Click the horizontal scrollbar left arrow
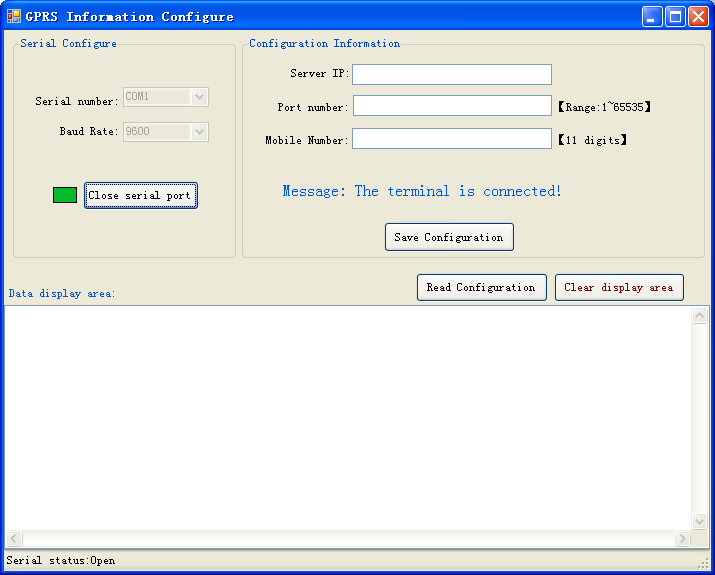This screenshot has height=575, width=715. tap(14, 539)
